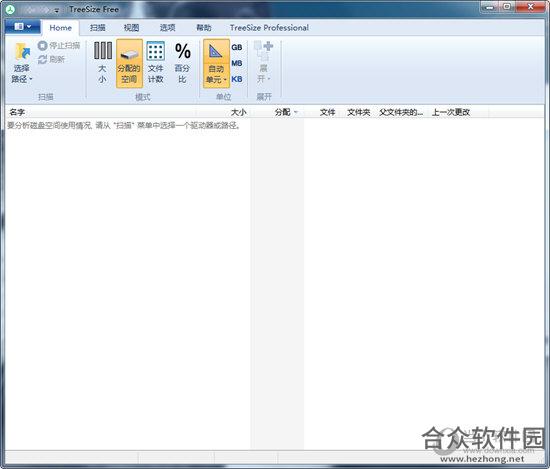Choose Automatic Units (自动单元) option

click(216, 63)
